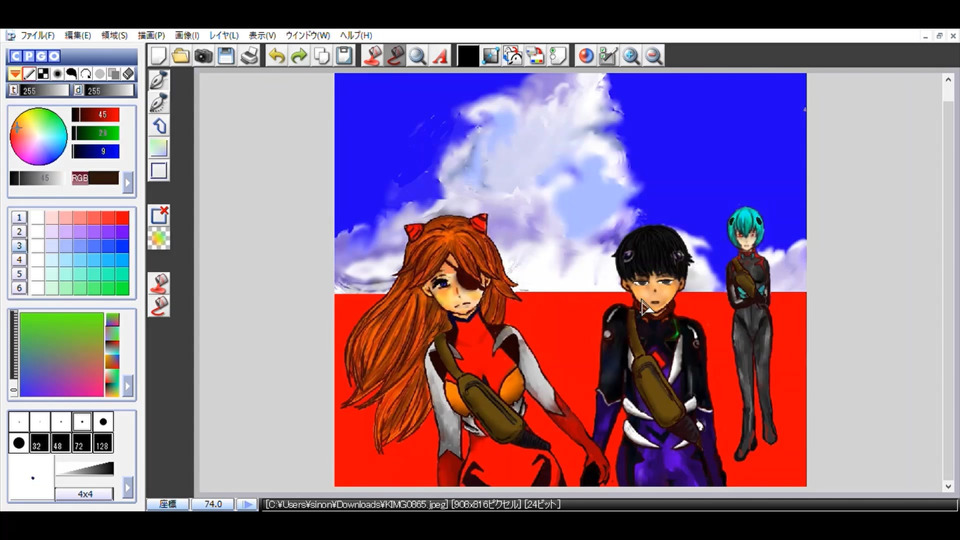Select the red paint bucket fill tool in top toolbar
The width and height of the screenshot is (960, 540).
coord(372,56)
